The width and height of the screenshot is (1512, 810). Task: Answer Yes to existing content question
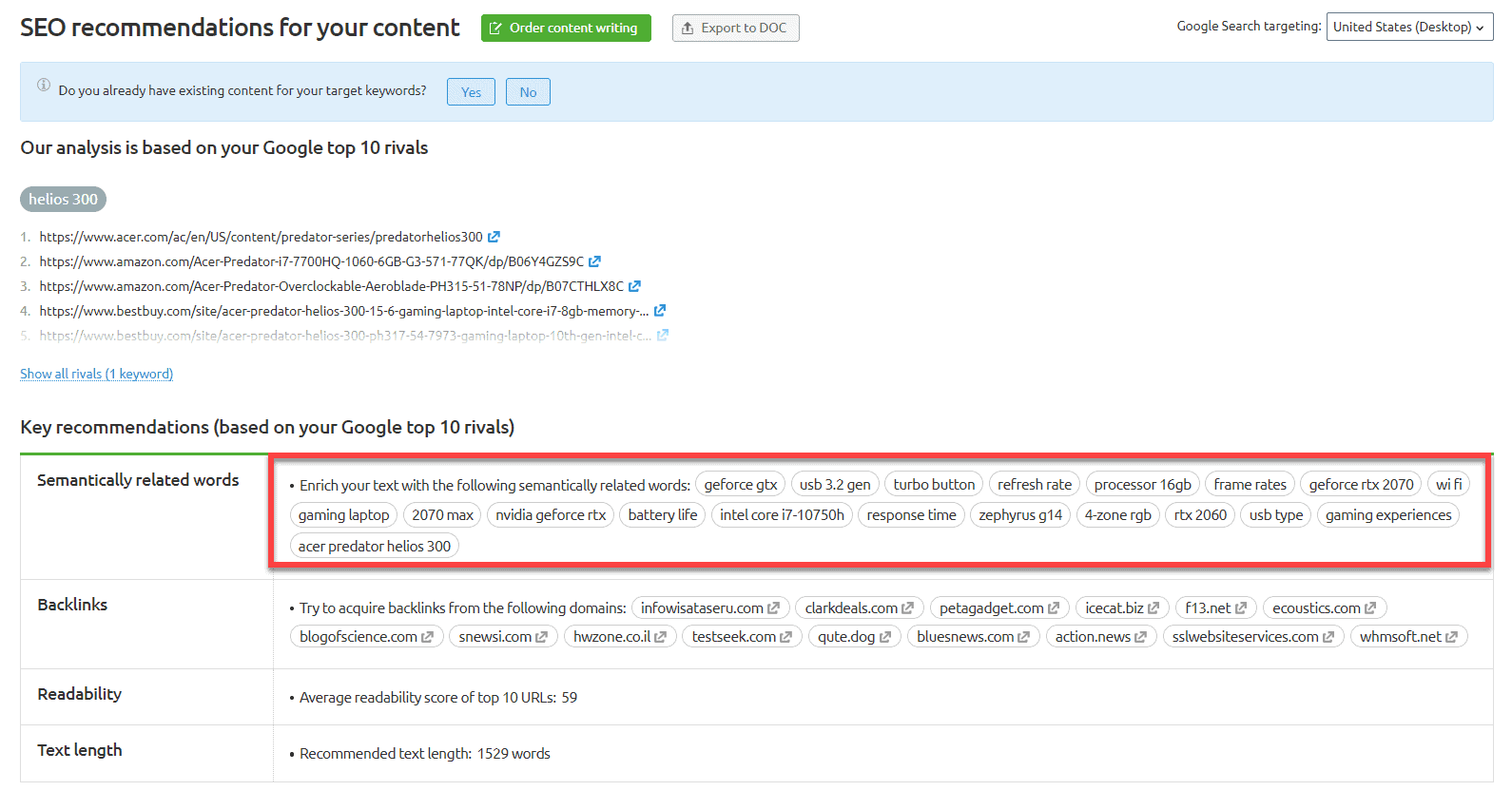(x=471, y=92)
